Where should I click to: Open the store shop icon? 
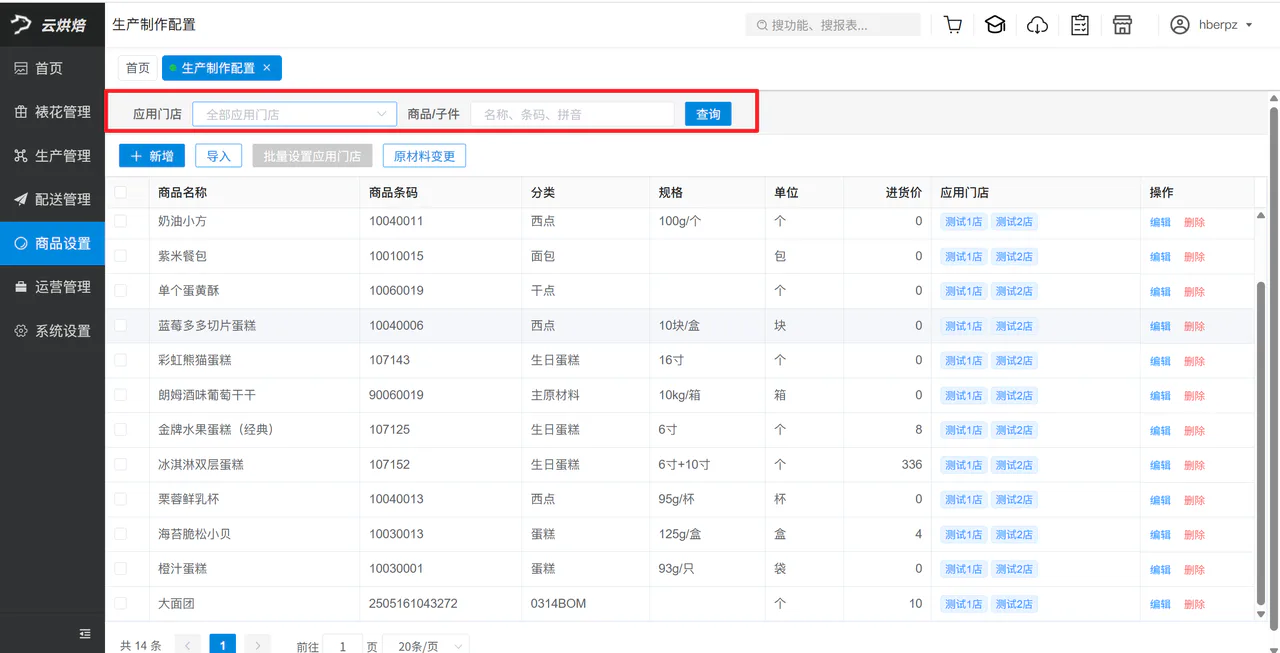[x=1122, y=25]
